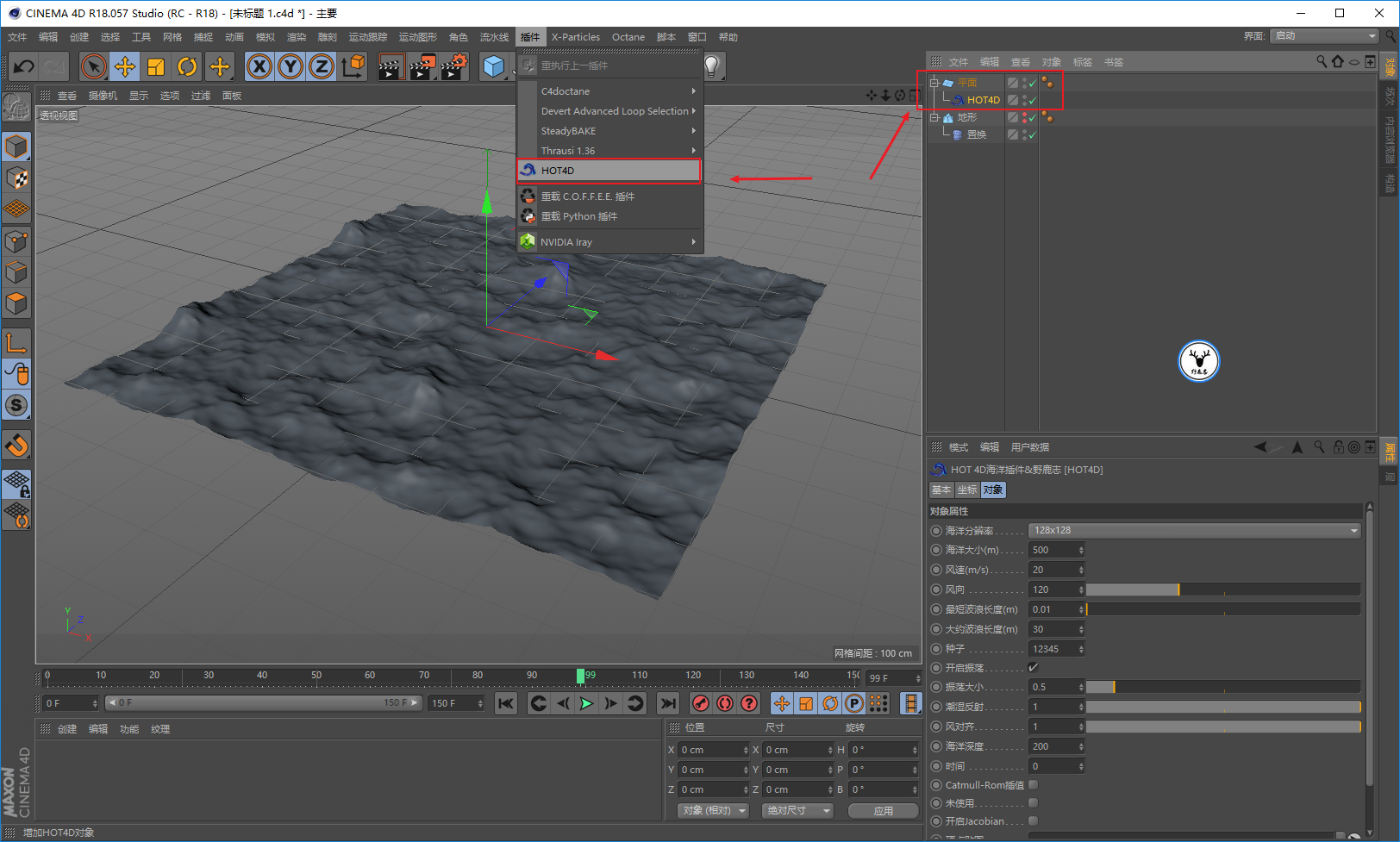Screen dimensions: 1400x842
Task: Click the record keyframe red icon
Action: (x=701, y=703)
